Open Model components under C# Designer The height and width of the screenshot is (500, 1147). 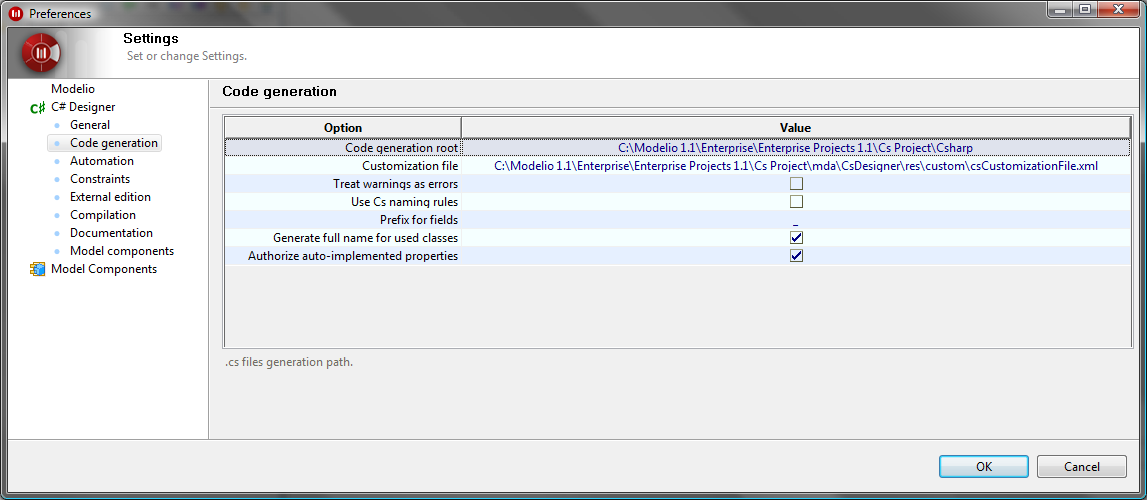coord(122,251)
